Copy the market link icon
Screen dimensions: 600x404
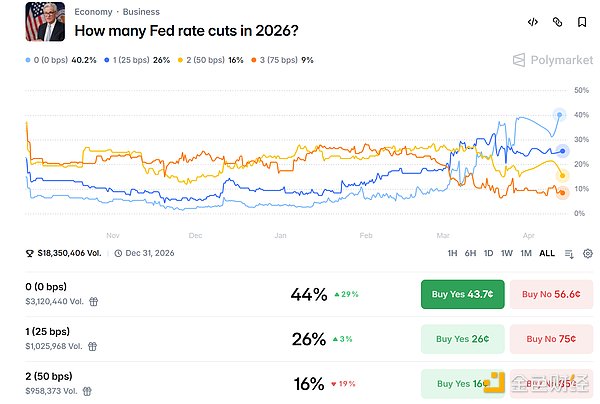557,22
